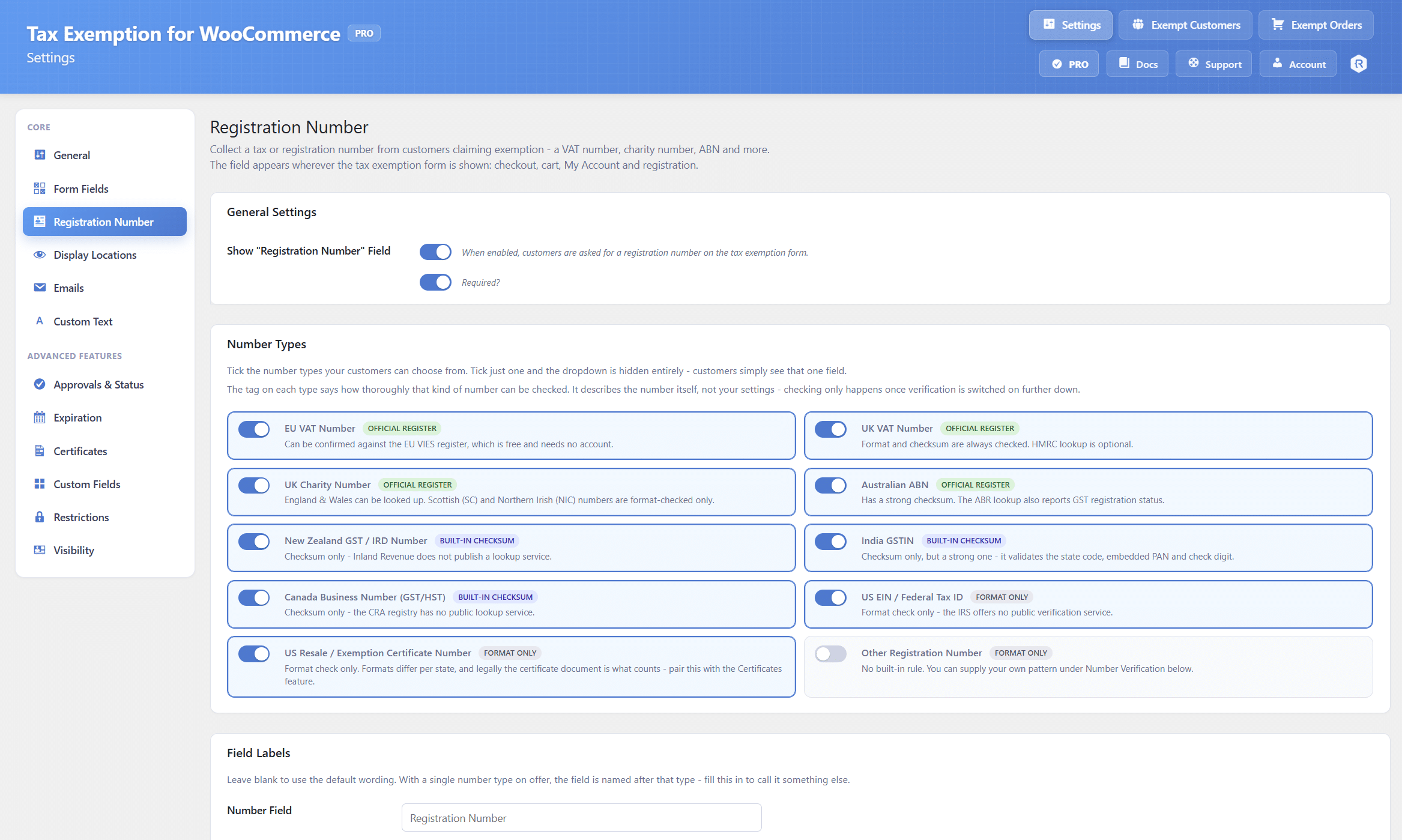Disable the EU VAT Number type
1402x840 pixels.
(254, 429)
